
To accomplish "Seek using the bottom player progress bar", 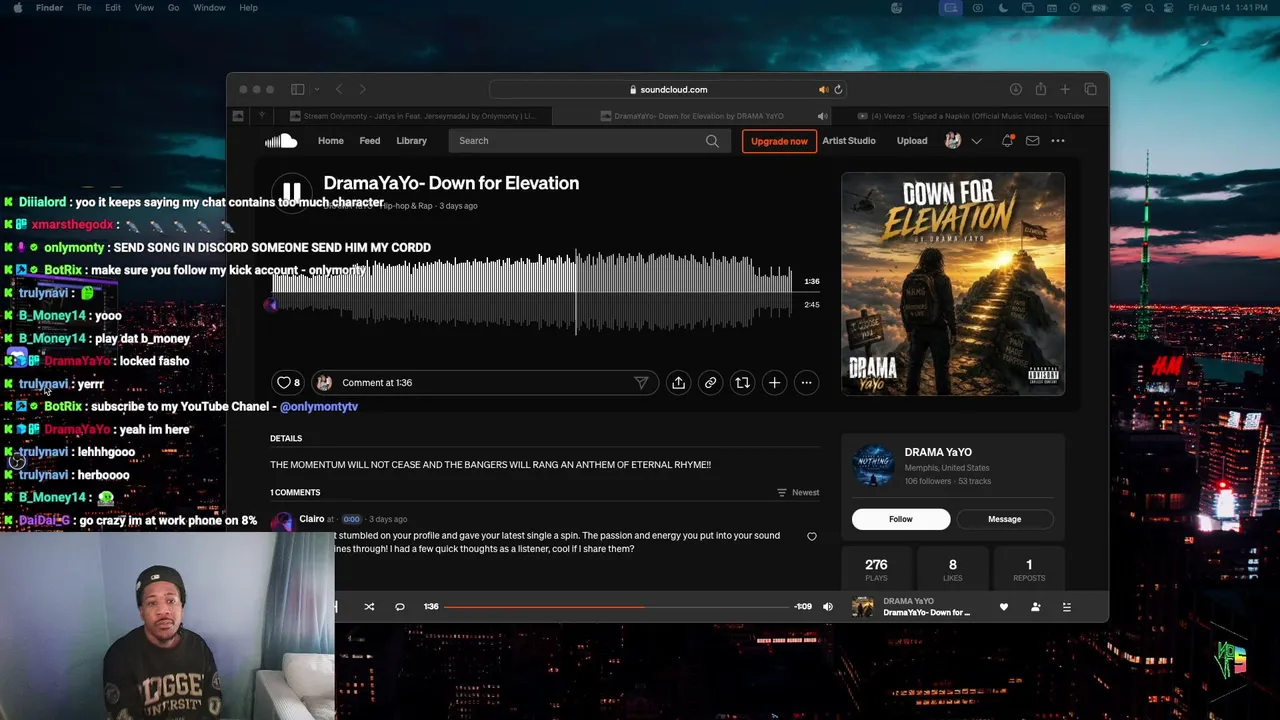I will (617, 607).
